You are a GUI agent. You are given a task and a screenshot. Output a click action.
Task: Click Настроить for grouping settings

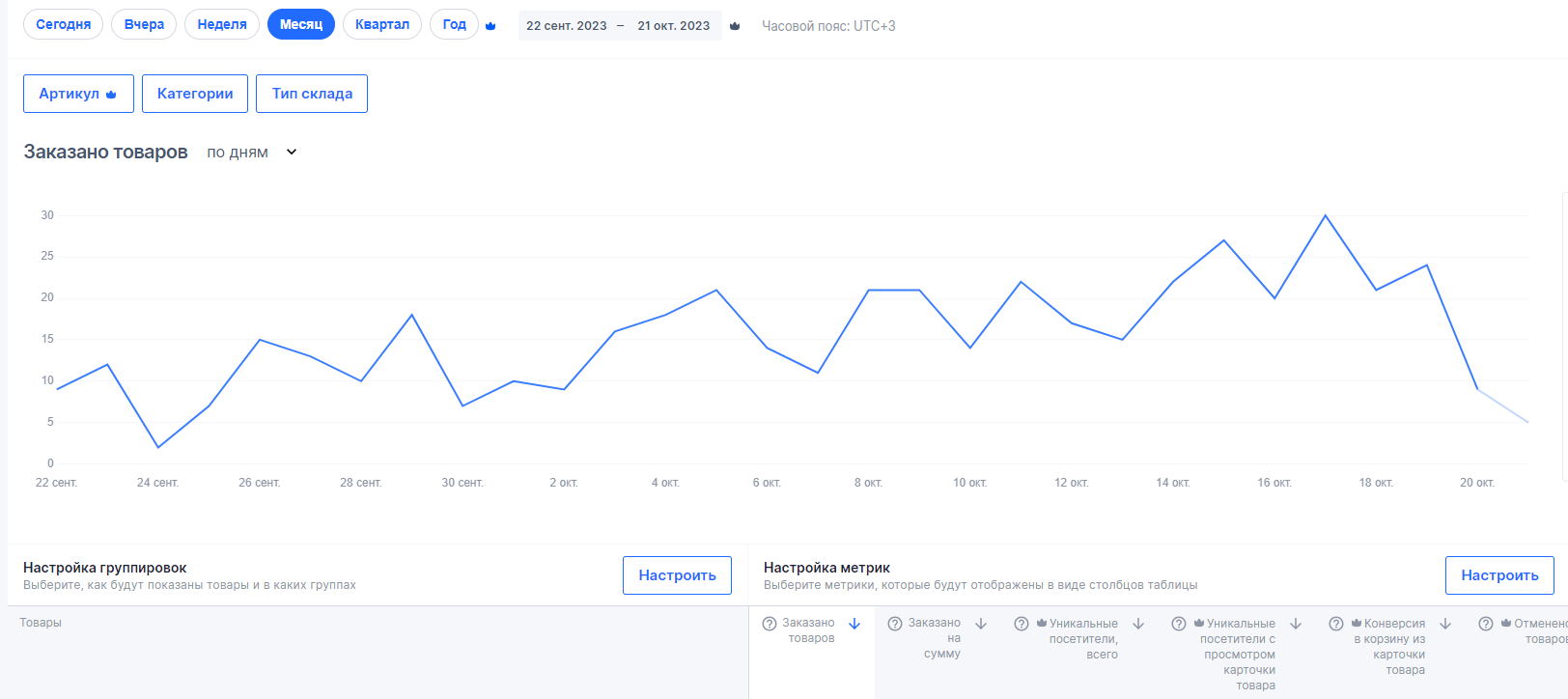point(677,575)
